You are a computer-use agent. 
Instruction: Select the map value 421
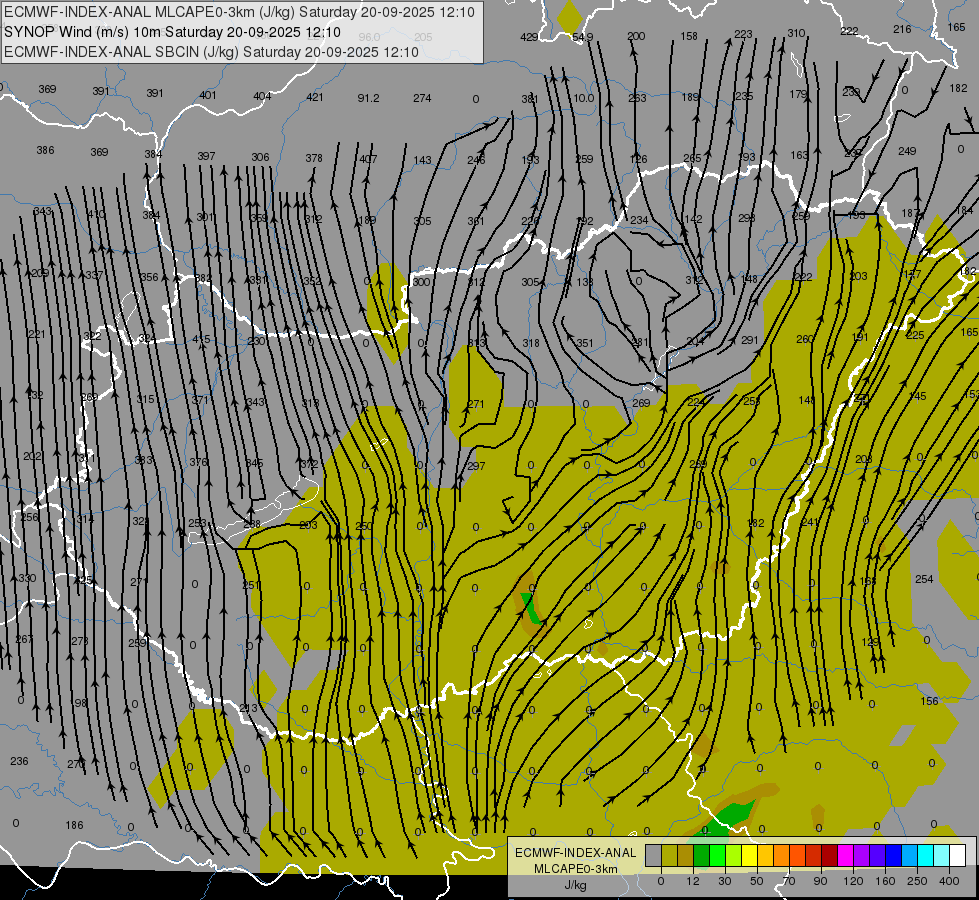pyautogui.click(x=315, y=97)
